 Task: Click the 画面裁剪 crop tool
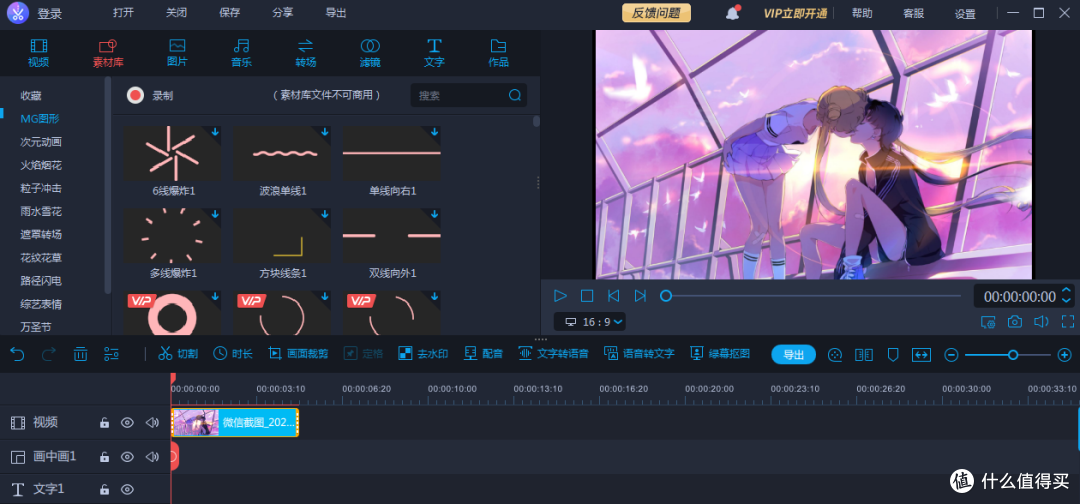pyautogui.click(x=298, y=354)
